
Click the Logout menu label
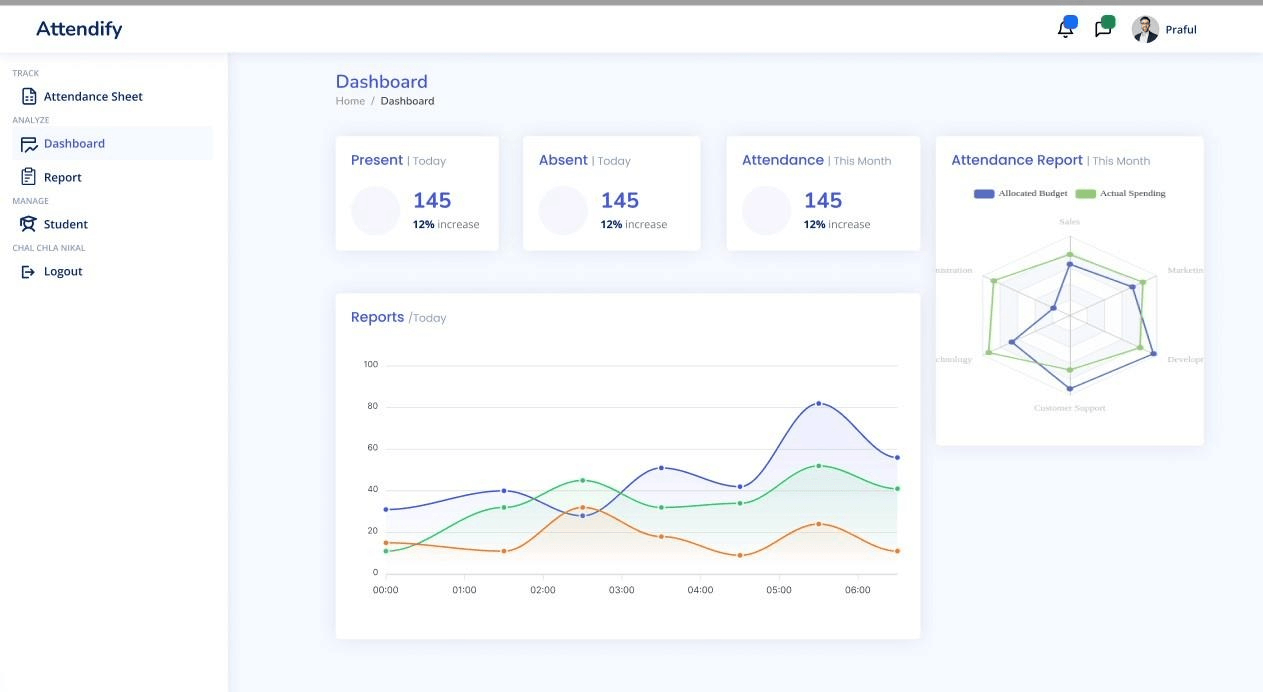[x=63, y=272]
